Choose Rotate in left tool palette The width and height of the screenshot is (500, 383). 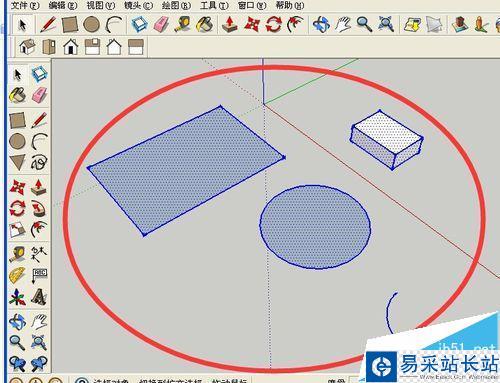[x=17, y=209]
